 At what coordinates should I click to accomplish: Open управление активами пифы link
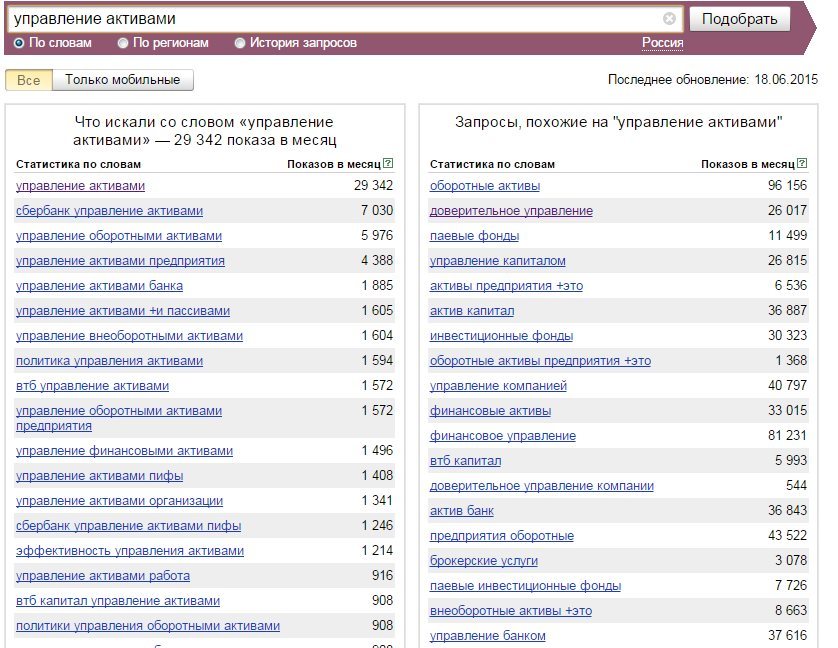(99, 476)
